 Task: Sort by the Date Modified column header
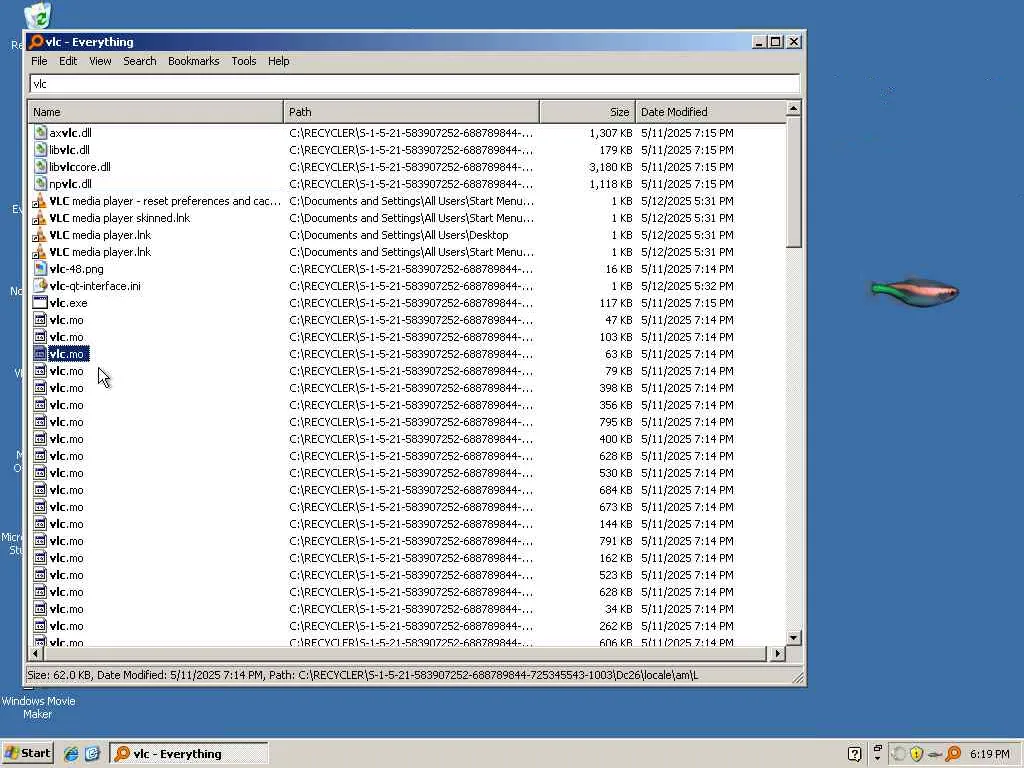tap(711, 112)
